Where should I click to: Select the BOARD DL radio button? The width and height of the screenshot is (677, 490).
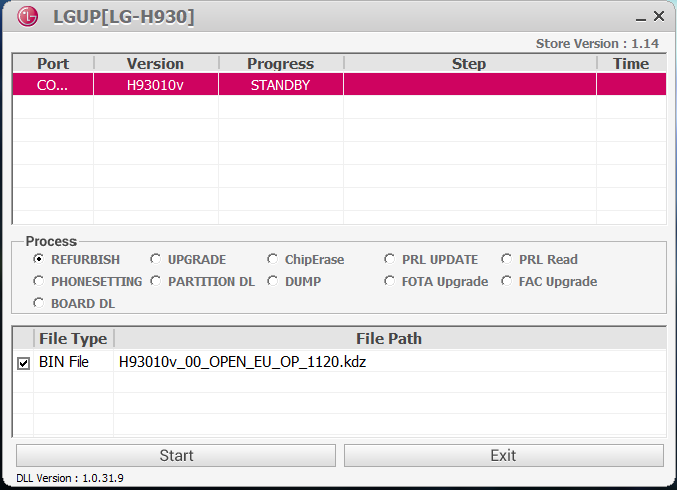click(x=39, y=304)
